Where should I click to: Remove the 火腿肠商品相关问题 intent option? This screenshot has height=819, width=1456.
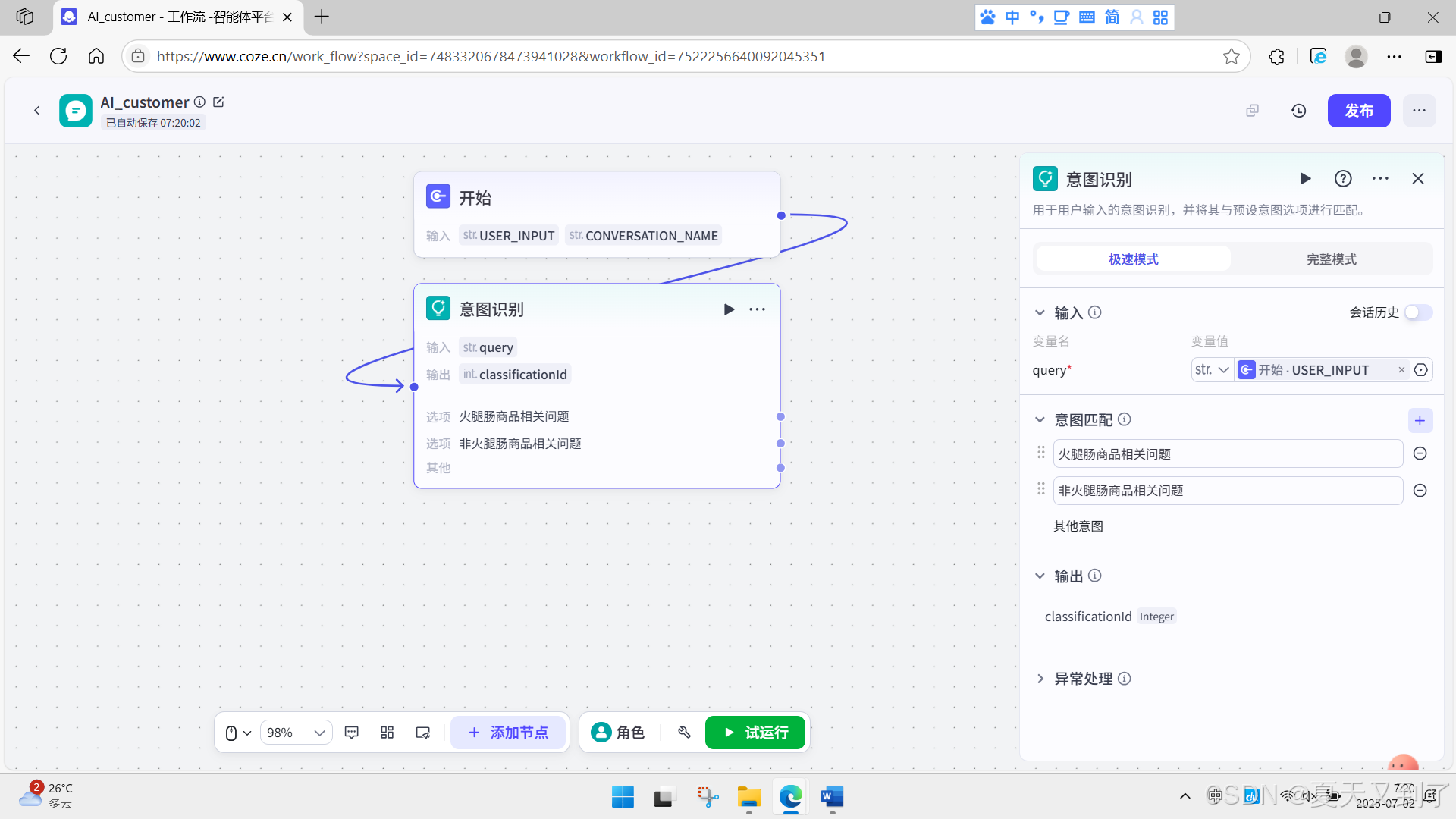1420,453
